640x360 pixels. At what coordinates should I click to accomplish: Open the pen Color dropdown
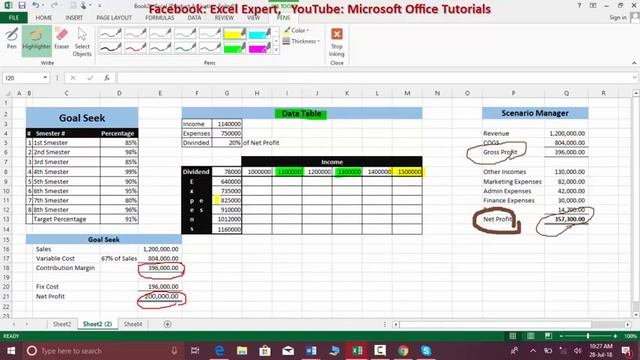click(296, 30)
